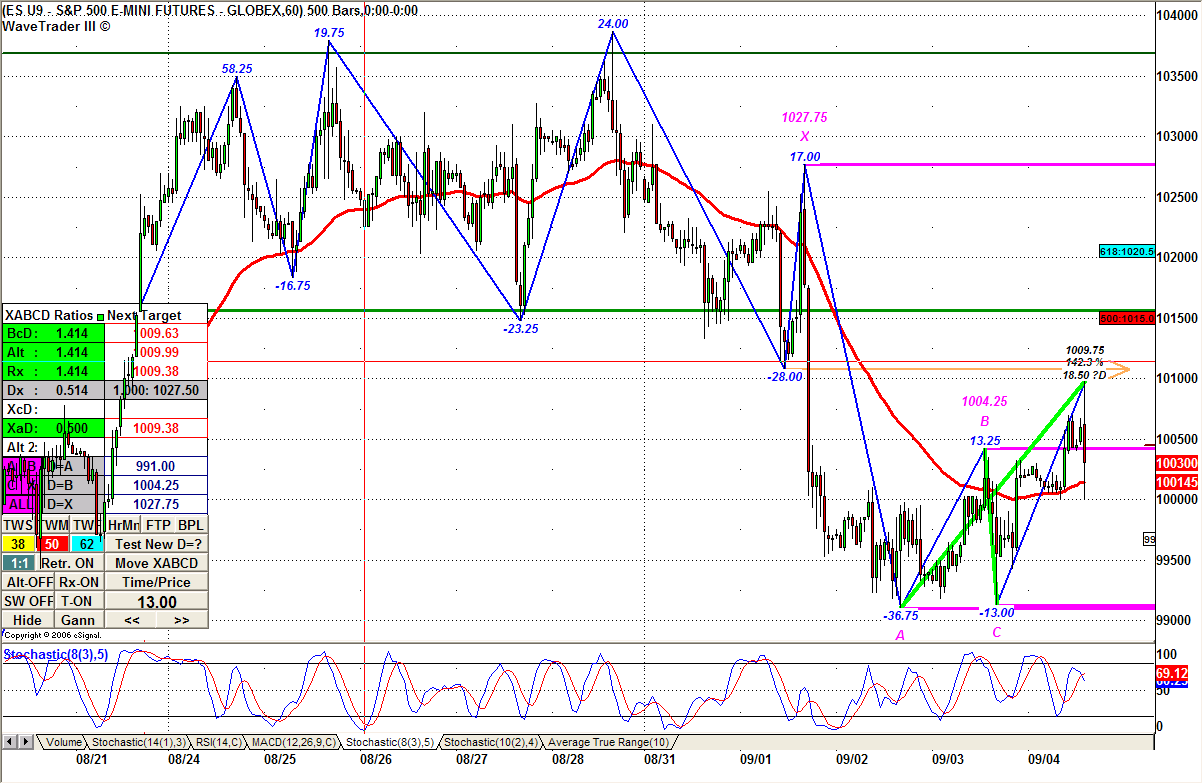Click the >> step-forward arrow button
This screenshot has width=1203, height=784.
(182, 620)
